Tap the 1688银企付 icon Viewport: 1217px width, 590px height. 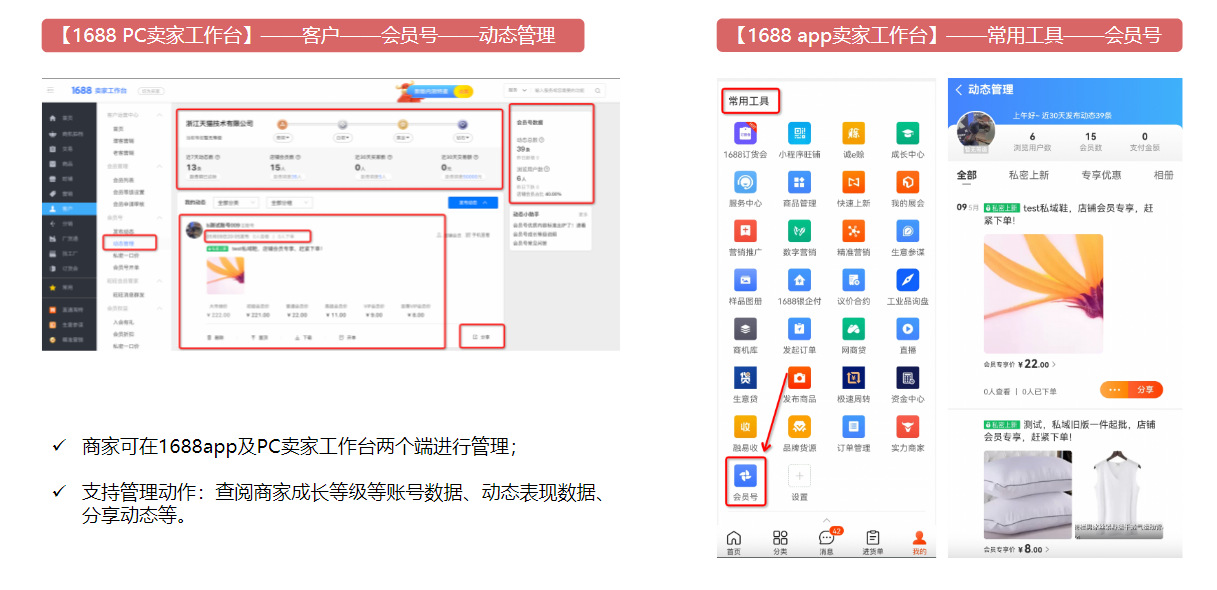799,280
